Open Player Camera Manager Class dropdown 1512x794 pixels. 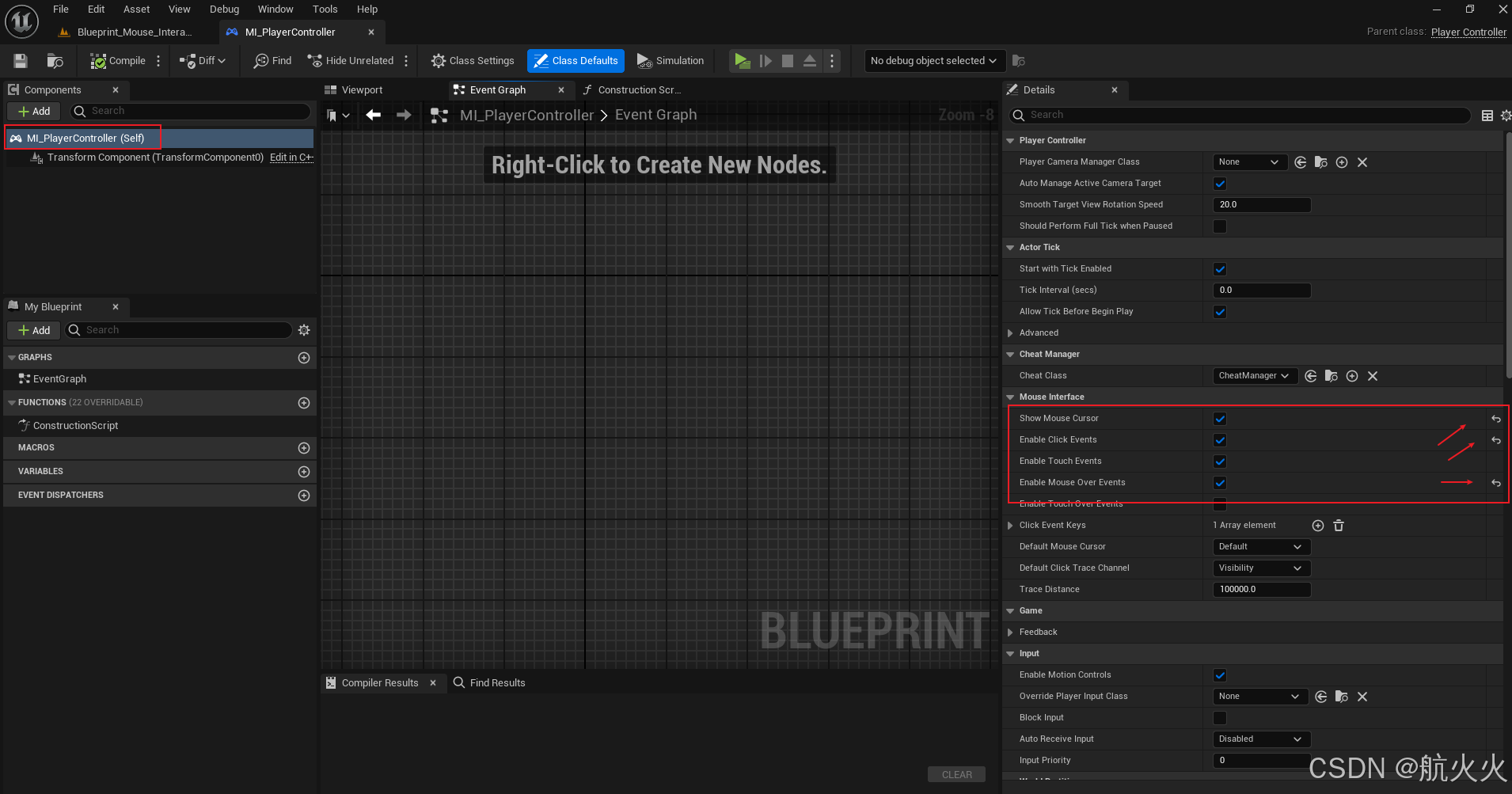1250,162
